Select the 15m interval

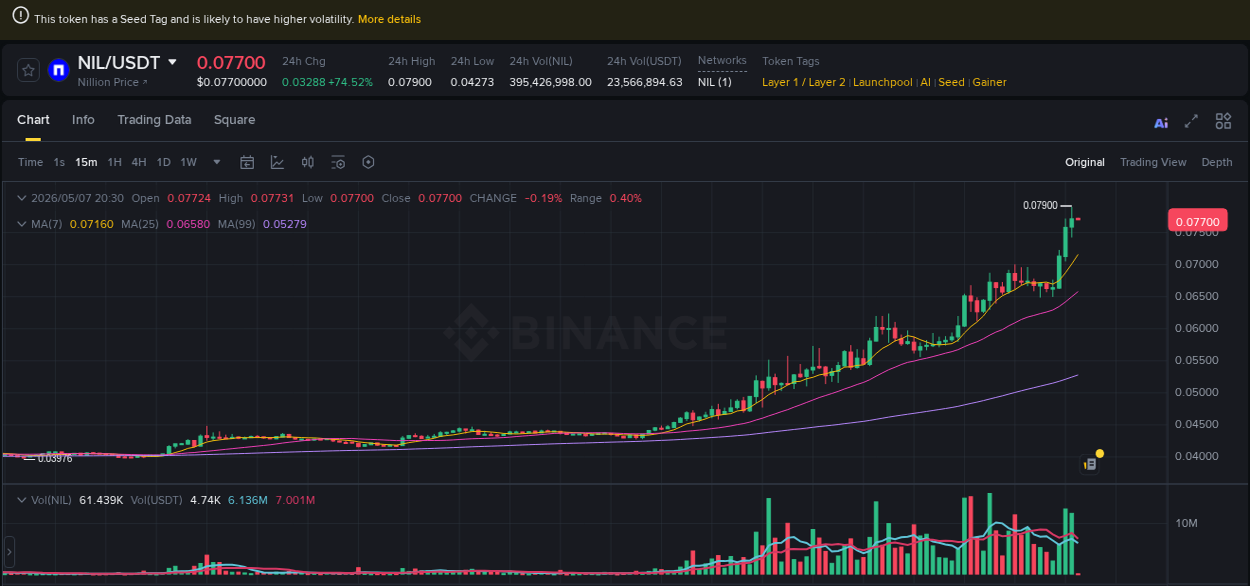[86, 162]
